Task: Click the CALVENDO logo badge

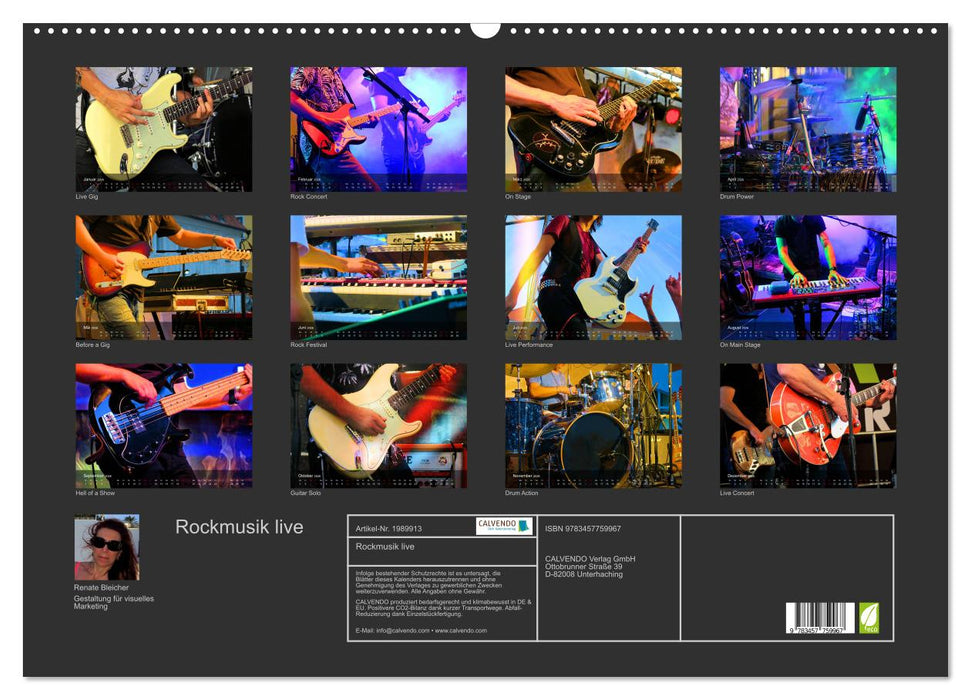Action: tap(503, 526)
